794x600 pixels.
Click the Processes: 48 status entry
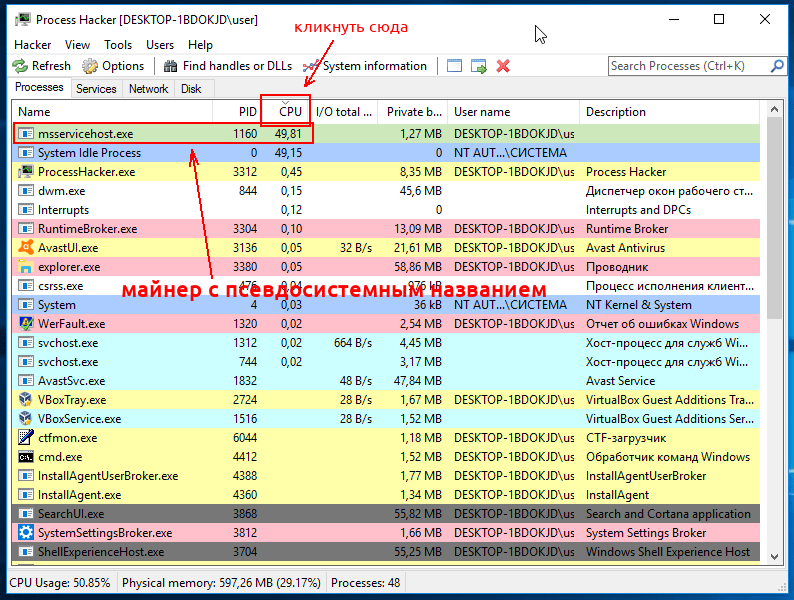click(x=365, y=583)
